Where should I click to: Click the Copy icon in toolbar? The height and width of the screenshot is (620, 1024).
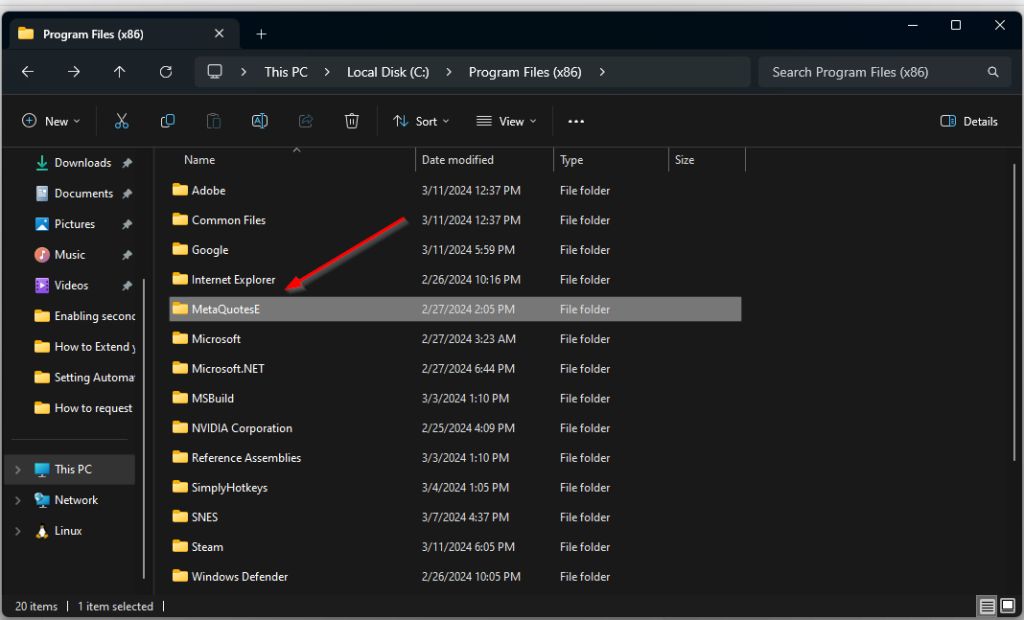click(168, 121)
